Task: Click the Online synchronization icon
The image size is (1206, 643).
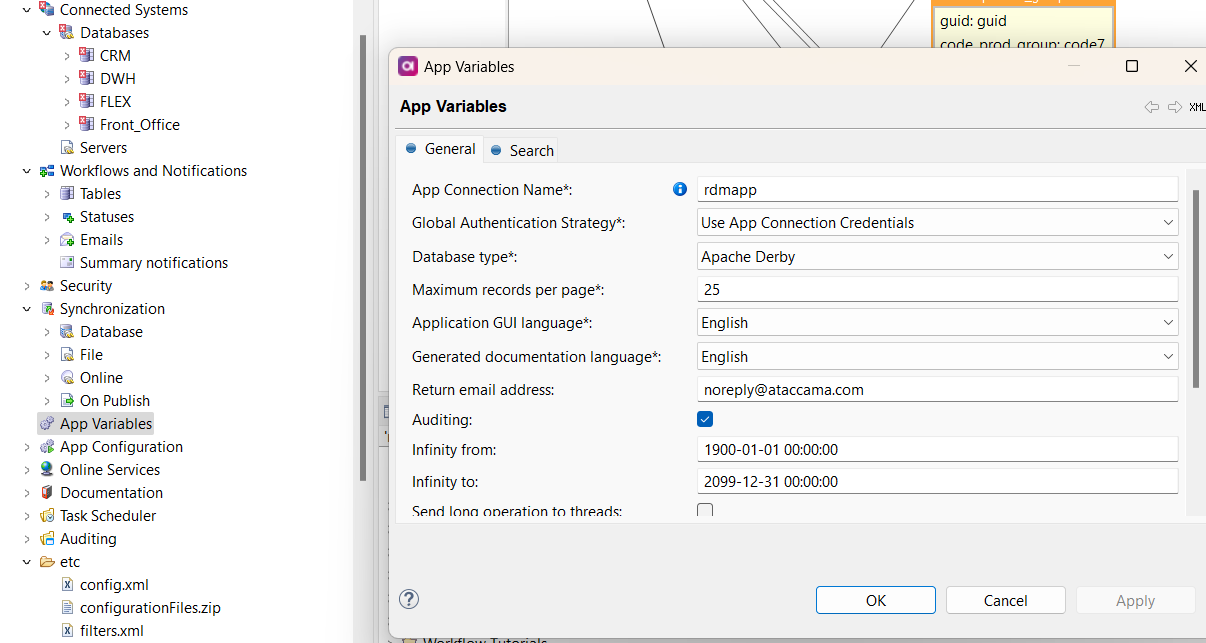Action: [x=67, y=378]
